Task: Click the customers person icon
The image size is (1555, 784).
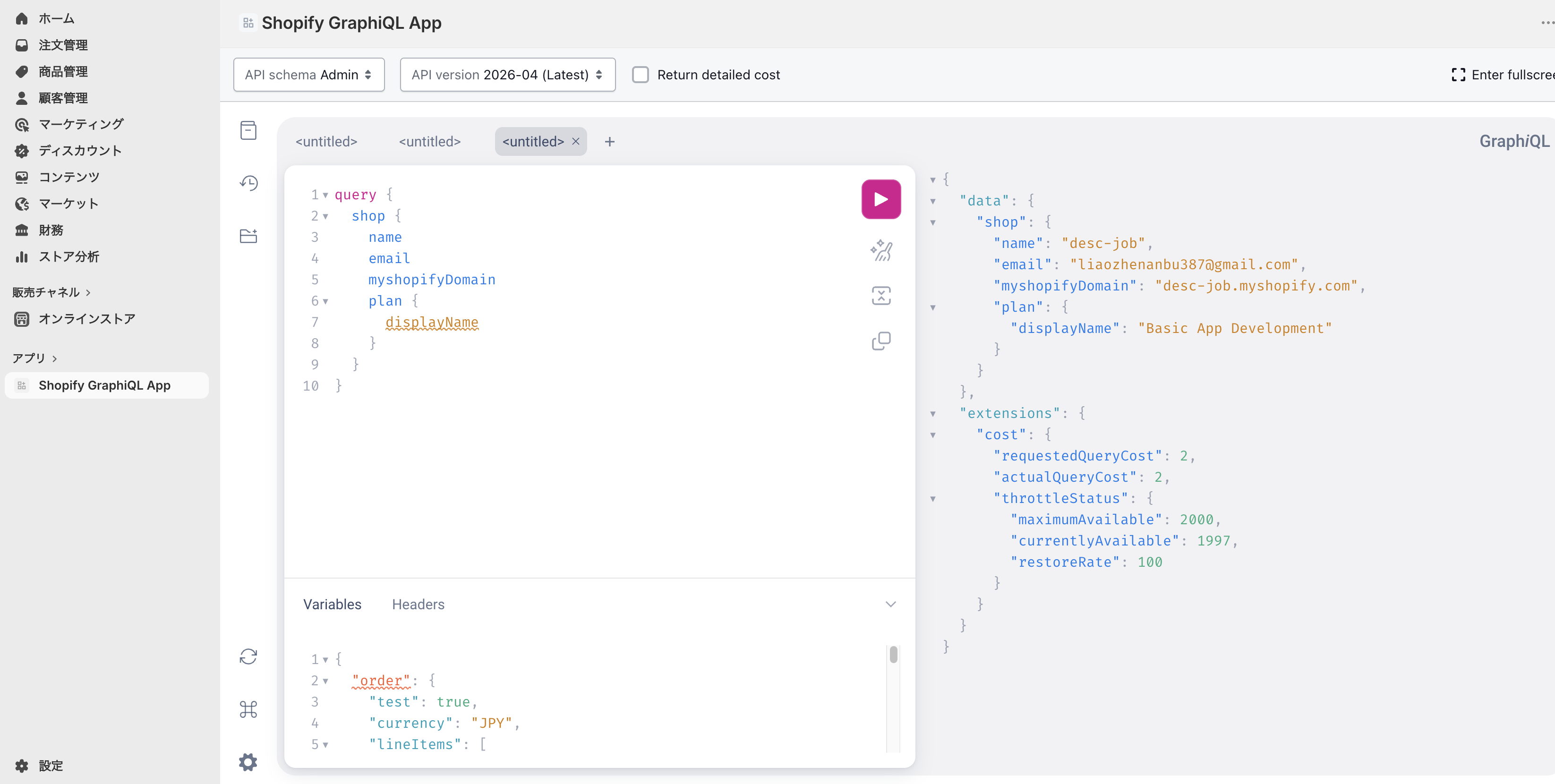Action: tap(22, 98)
